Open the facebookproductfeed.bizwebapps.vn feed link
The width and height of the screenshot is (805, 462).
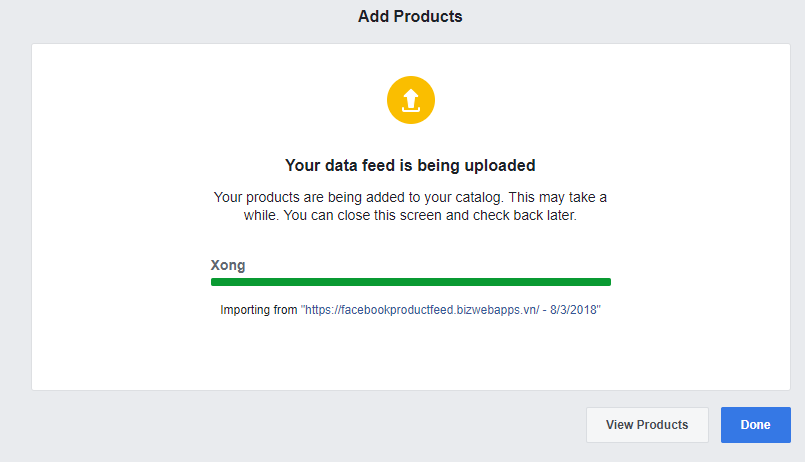[x=450, y=310]
